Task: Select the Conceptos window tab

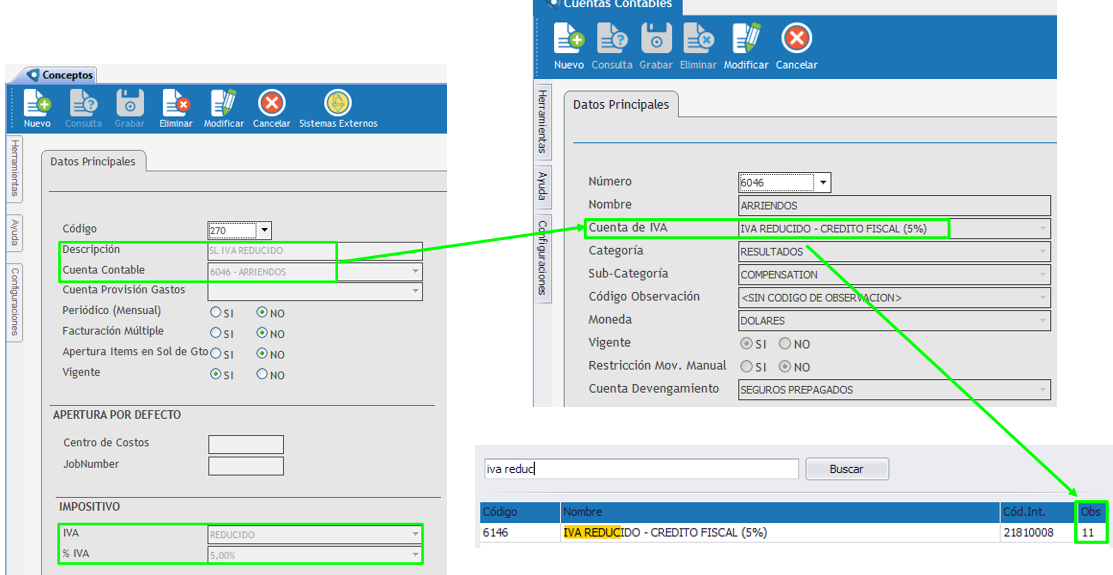Action: pos(60,75)
